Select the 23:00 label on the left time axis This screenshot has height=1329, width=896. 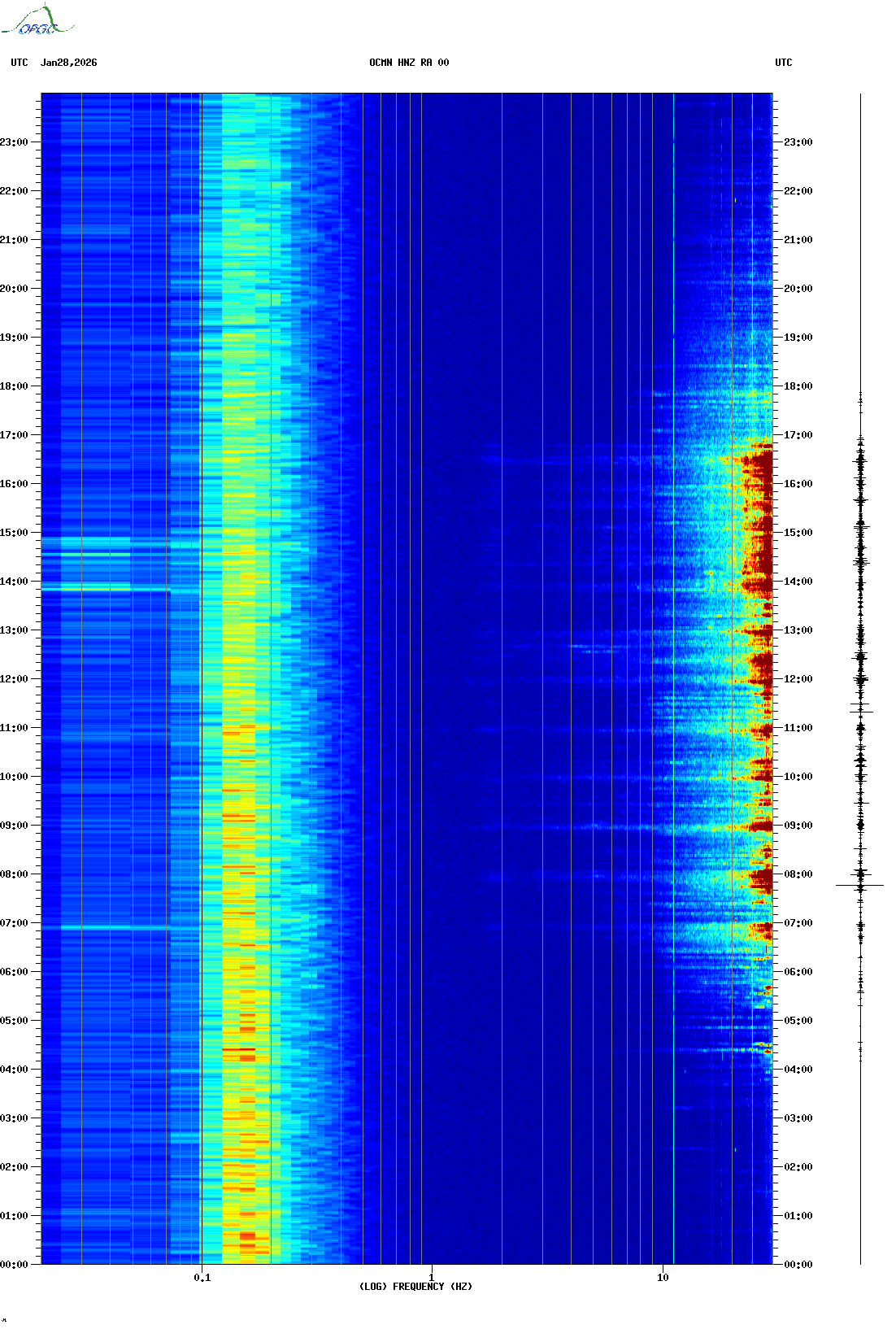point(14,142)
